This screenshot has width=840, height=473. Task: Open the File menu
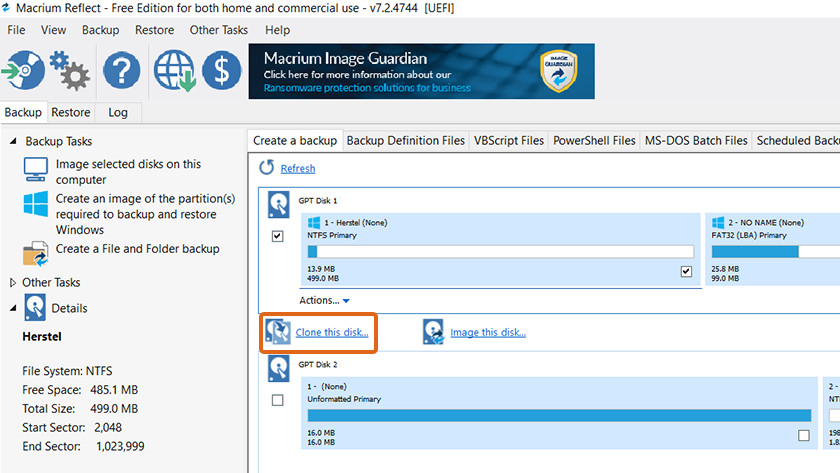pos(16,30)
